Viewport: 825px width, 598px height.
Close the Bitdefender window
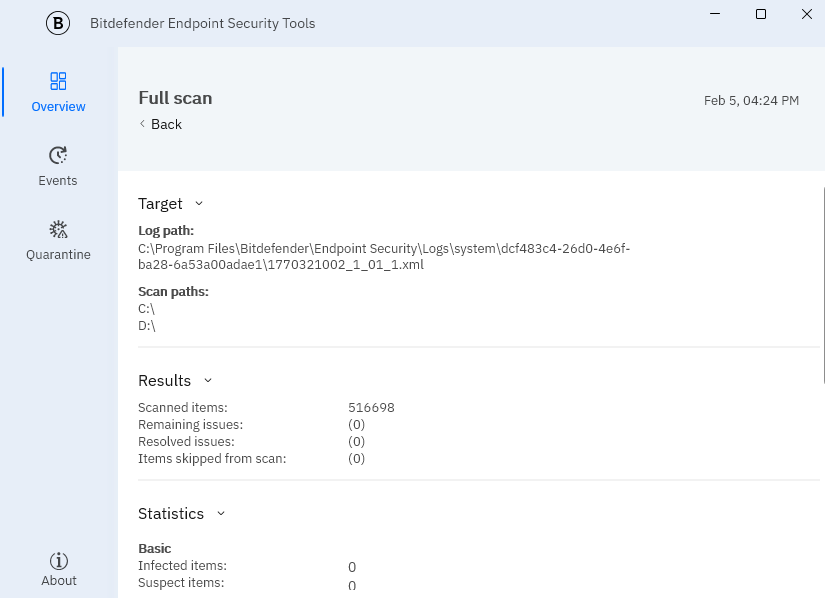(x=806, y=14)
